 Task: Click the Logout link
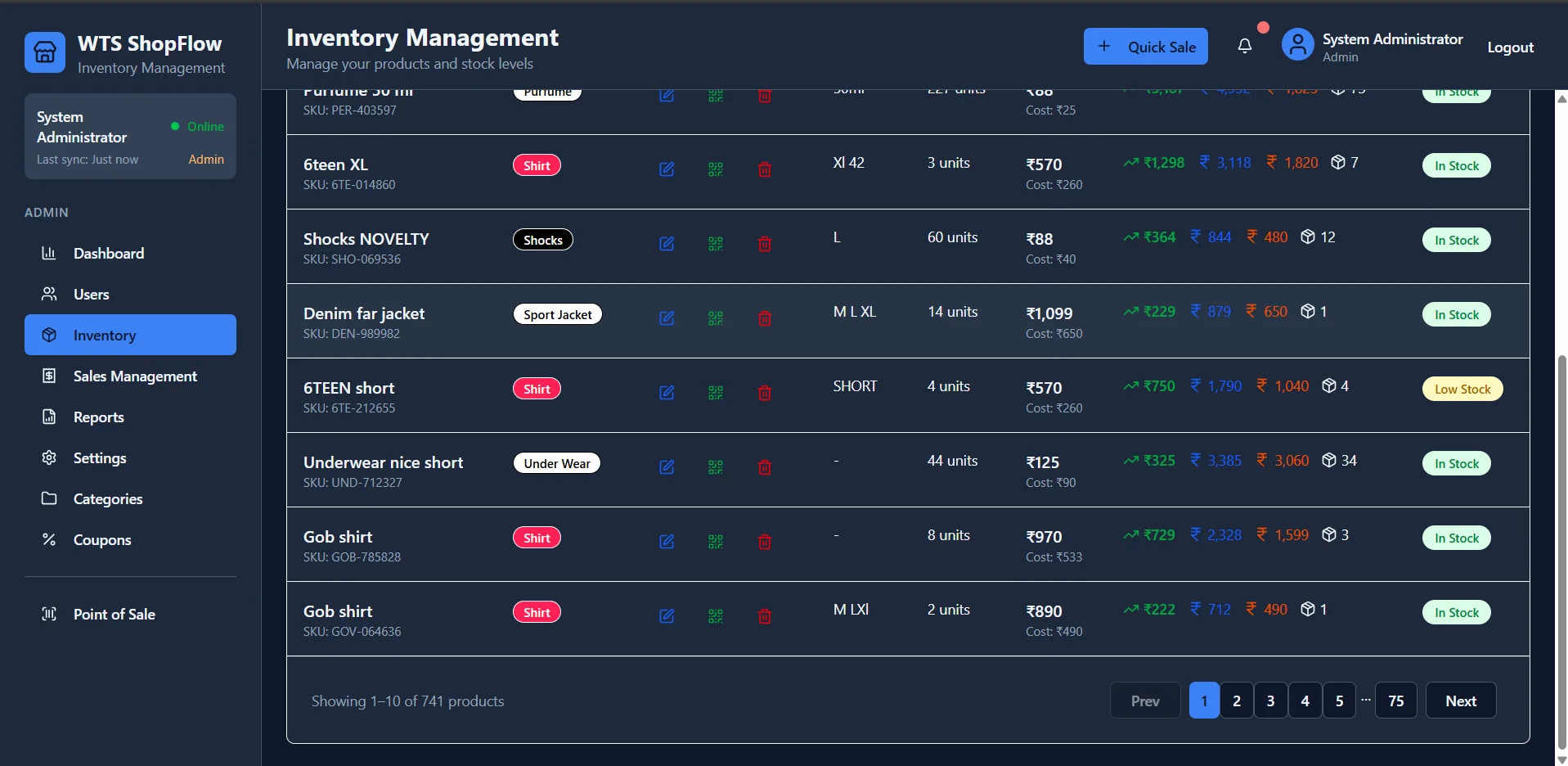pos(1510,47)
